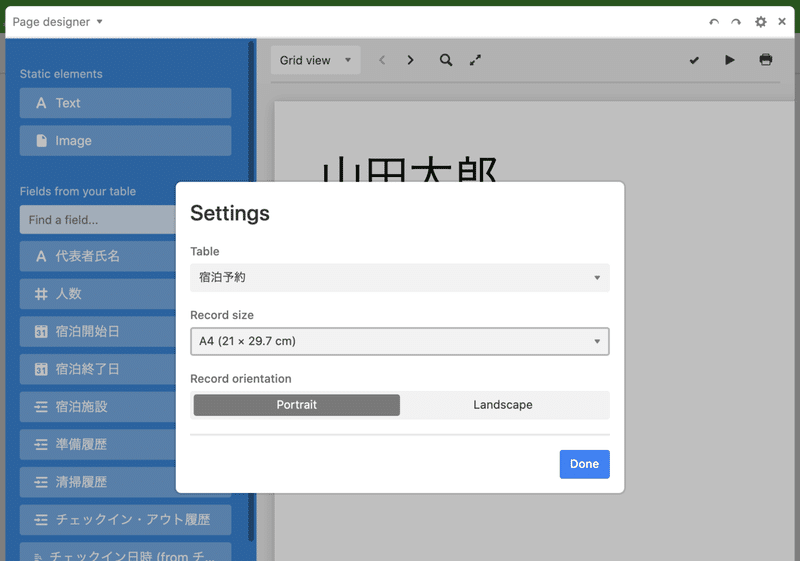Go to previous record arrow
This screenshot has width=800, height=561.
coord(382,60)
